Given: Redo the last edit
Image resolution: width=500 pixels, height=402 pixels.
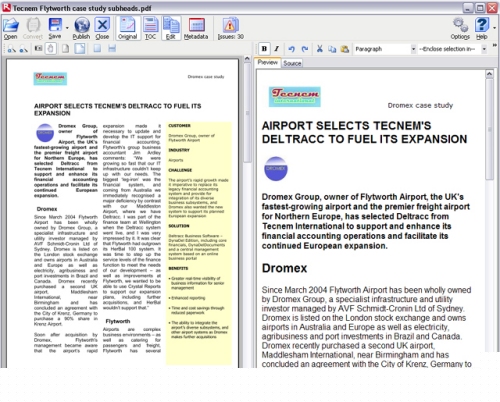Looking at the screenshot, I should pyautogui.click(x=305, y=49).
